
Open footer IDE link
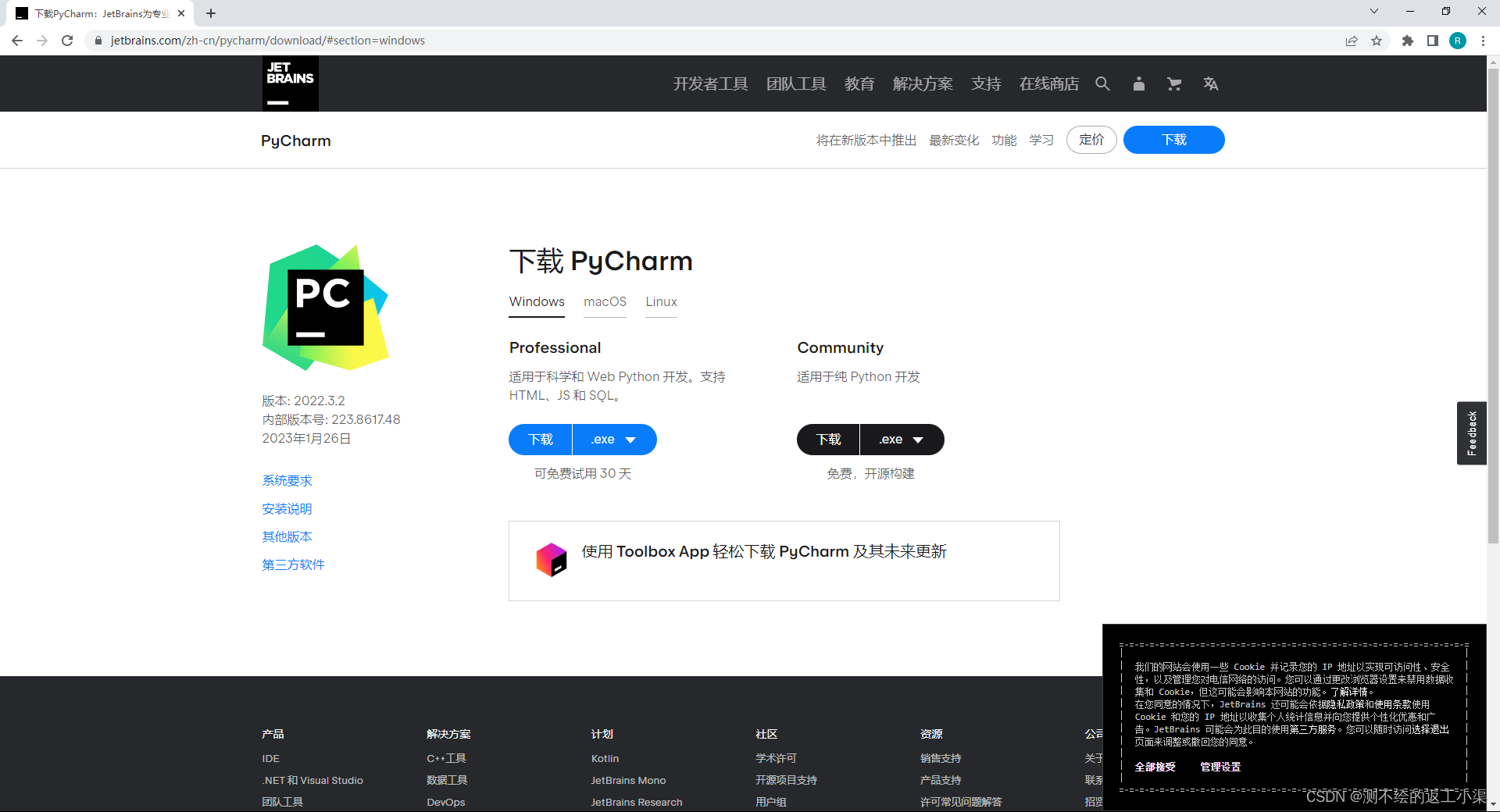click(271, 759)
